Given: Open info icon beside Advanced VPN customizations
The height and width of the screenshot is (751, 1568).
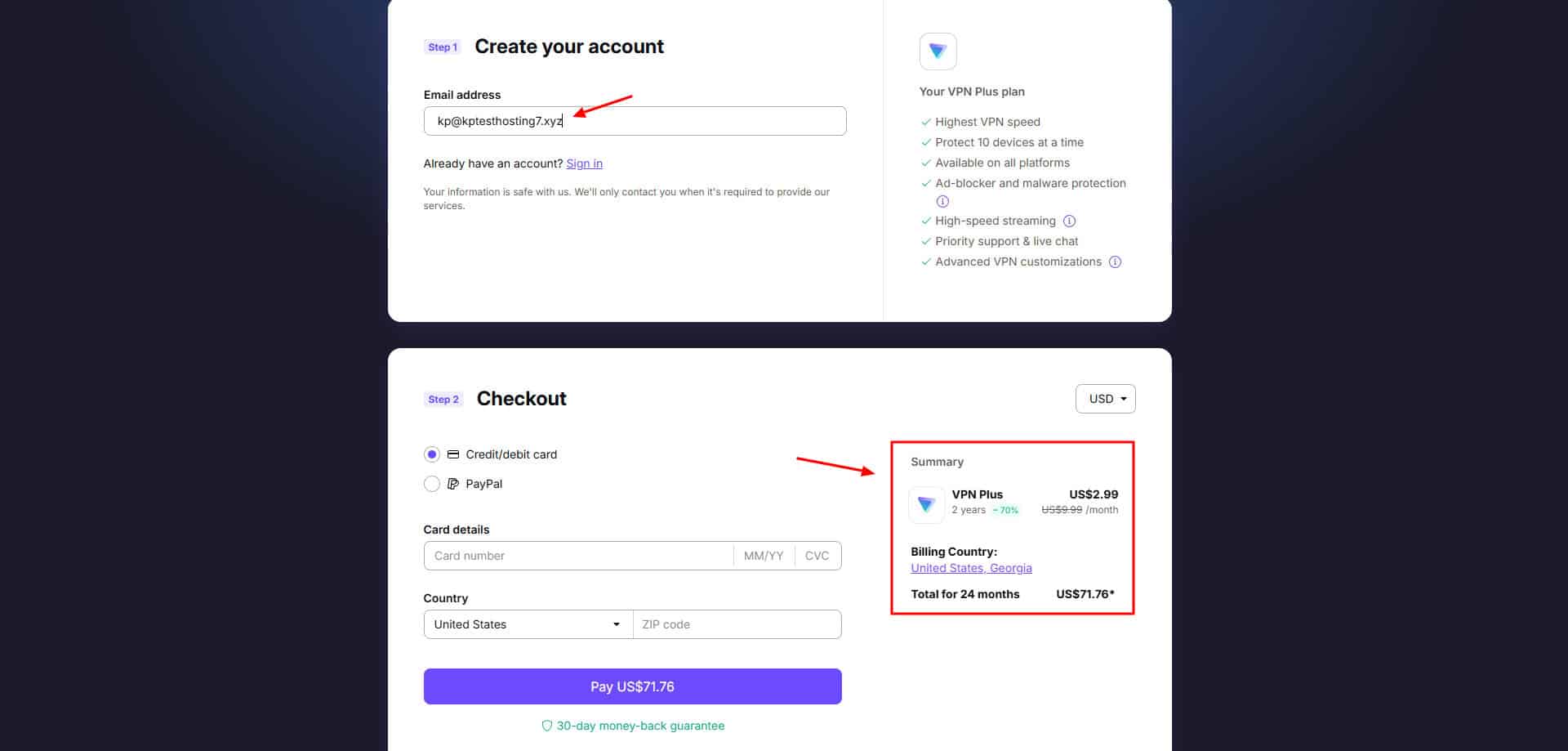Looking at the screenshot, I should 1115,262.
